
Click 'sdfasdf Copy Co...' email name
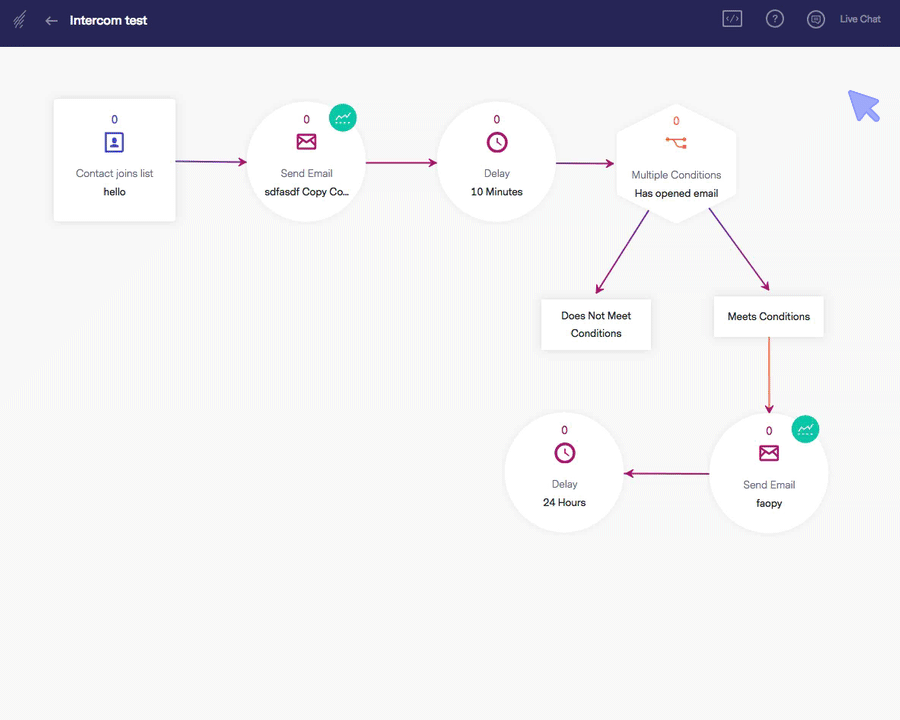coord(307,192)
